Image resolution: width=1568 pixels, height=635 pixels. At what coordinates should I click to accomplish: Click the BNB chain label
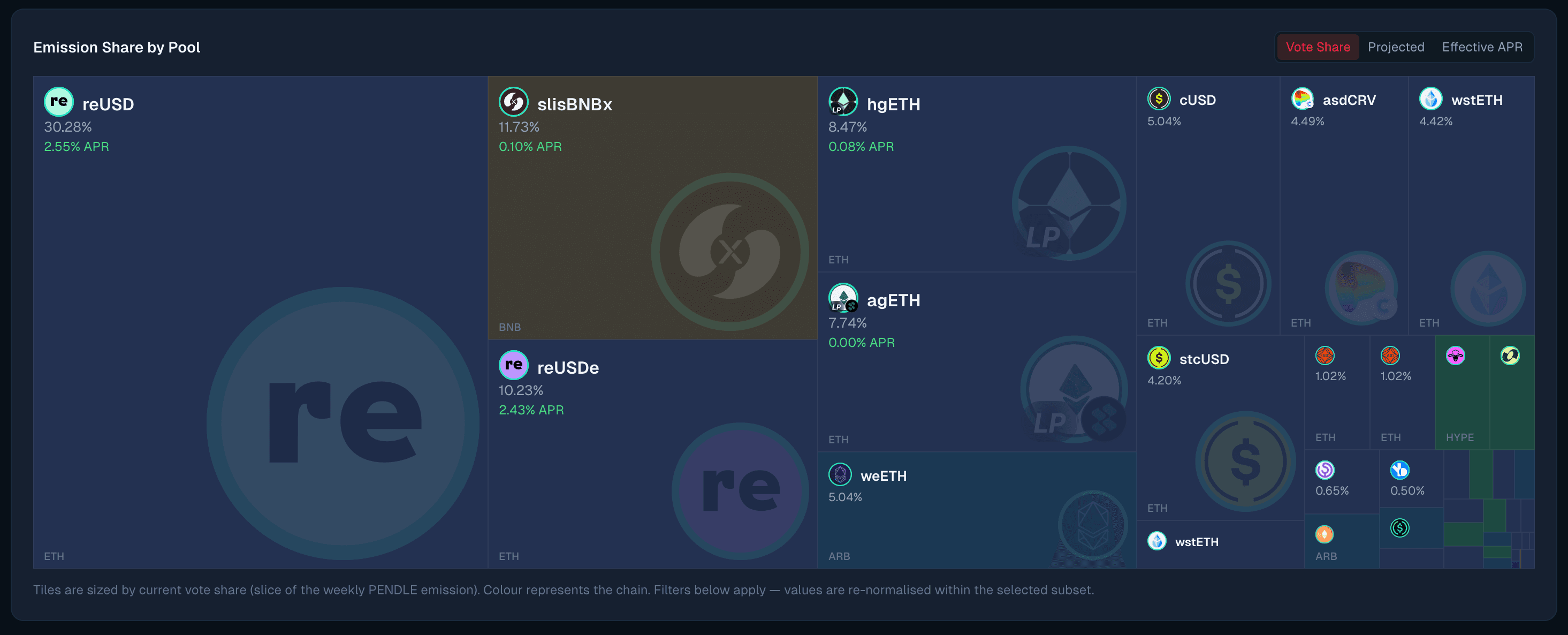(509, 327)
